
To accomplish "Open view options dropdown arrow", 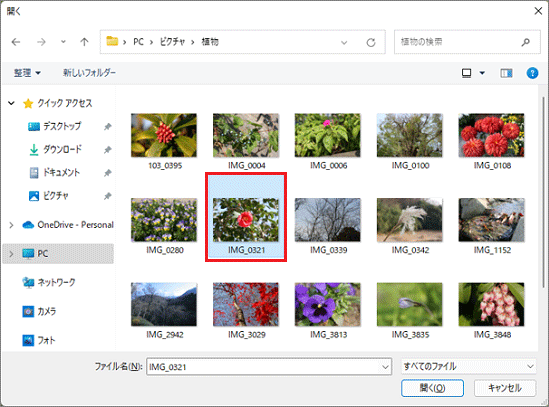I will point(482,73).
